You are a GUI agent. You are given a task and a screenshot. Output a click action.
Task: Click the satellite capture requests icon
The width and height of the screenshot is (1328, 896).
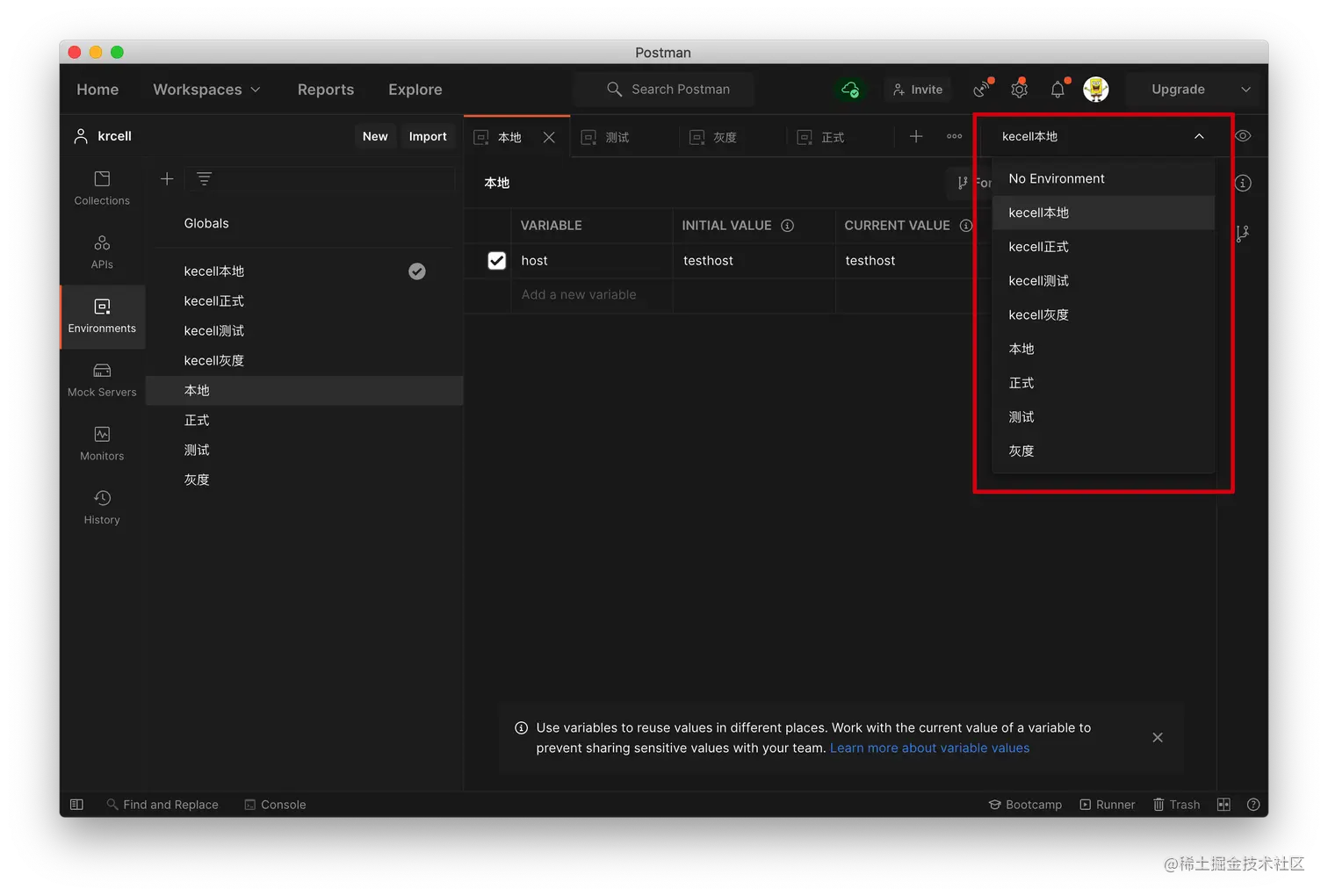pos(982,89)
